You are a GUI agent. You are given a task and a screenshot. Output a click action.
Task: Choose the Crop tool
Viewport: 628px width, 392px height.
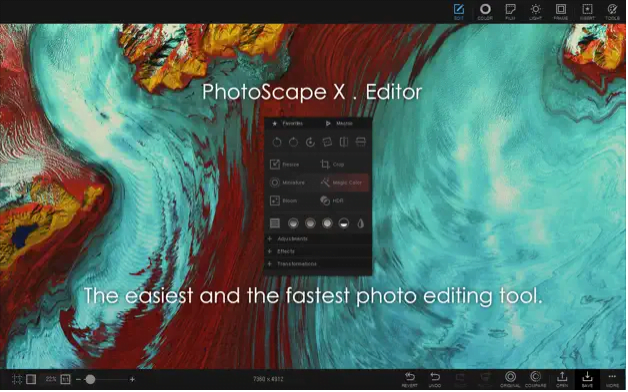pos(332,165)
